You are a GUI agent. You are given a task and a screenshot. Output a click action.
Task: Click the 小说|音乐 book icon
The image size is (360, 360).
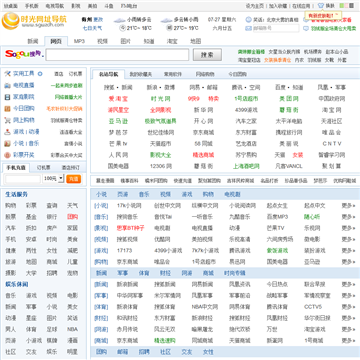[x=7, y=143]
